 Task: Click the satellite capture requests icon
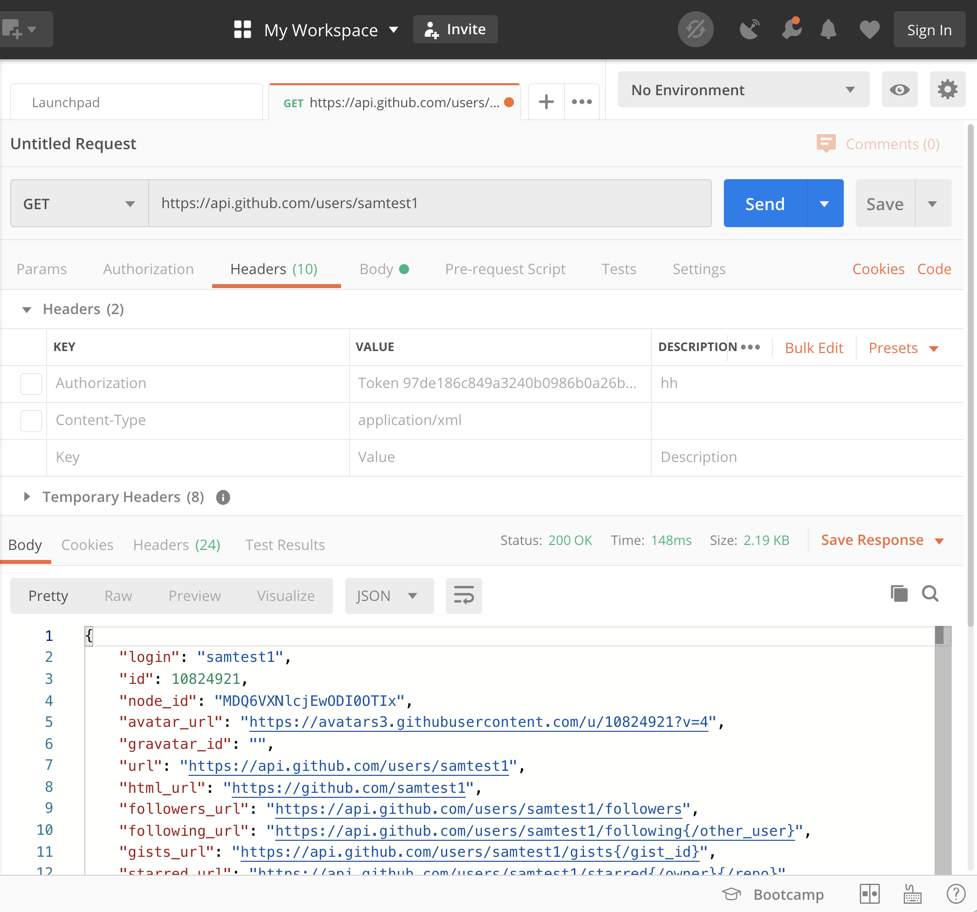[749, 30]
